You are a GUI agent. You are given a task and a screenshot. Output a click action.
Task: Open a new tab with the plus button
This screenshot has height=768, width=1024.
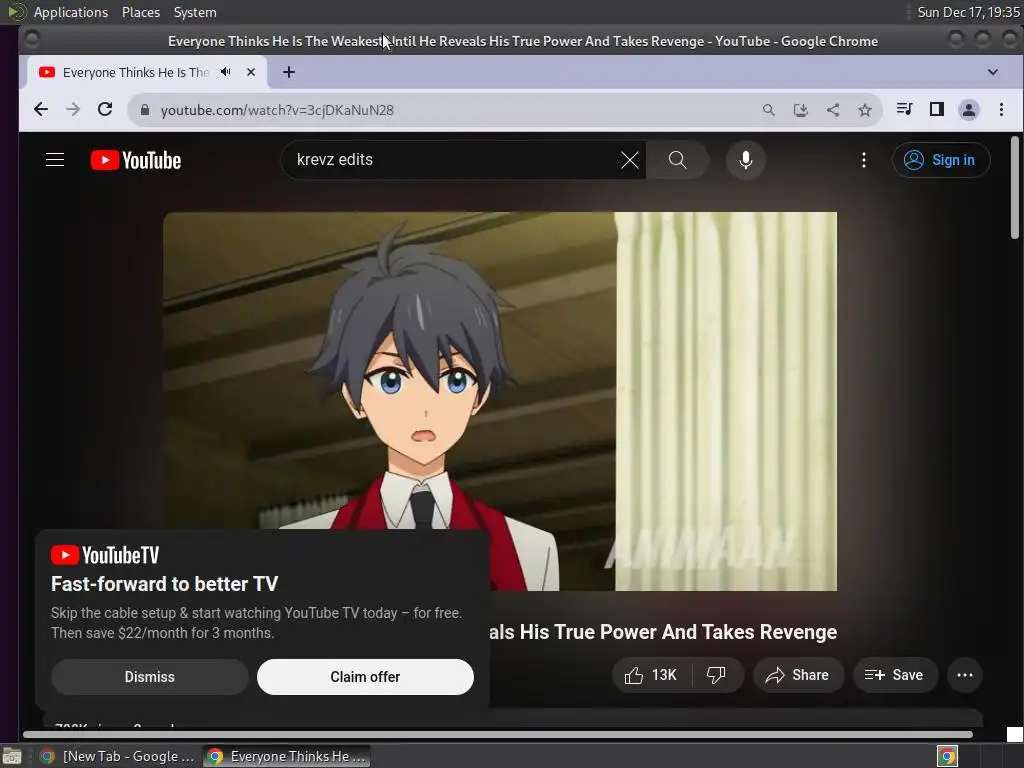point(289,72)
